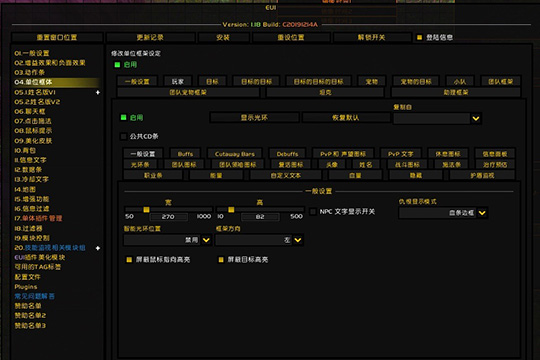Open the 光环条 sub-tab
The width and height of the screenshot is (540, 360).
(140, 165)
